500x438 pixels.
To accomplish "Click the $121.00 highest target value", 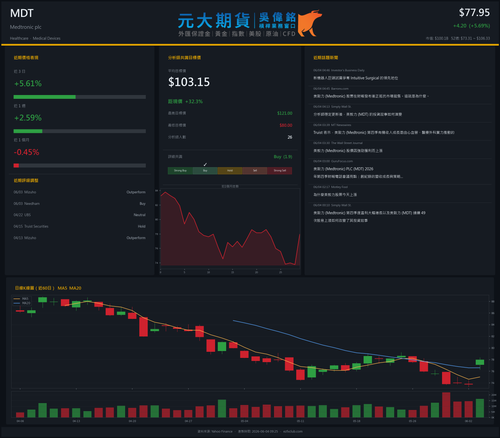I will pyautogui.click(x=285, y=113).
